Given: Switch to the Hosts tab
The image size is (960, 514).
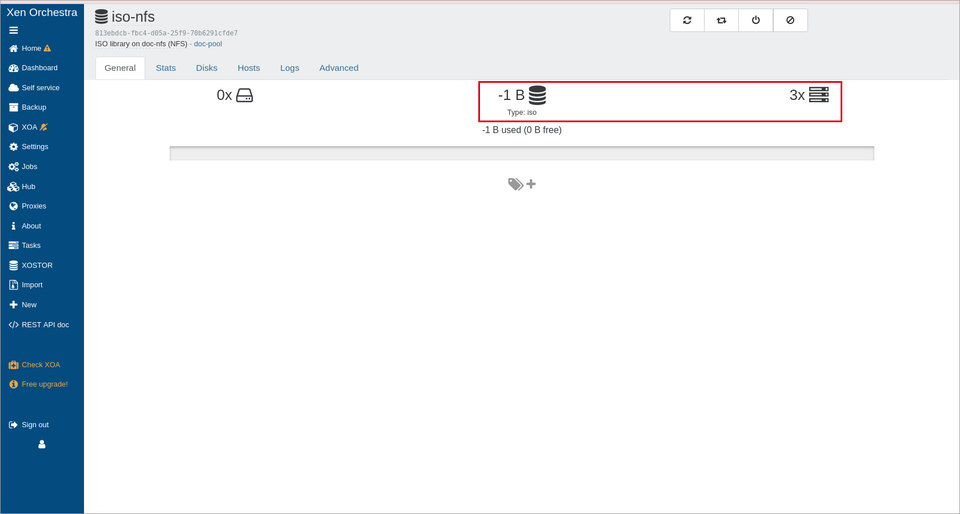Looking at the screenshot, I should (249, 68).
